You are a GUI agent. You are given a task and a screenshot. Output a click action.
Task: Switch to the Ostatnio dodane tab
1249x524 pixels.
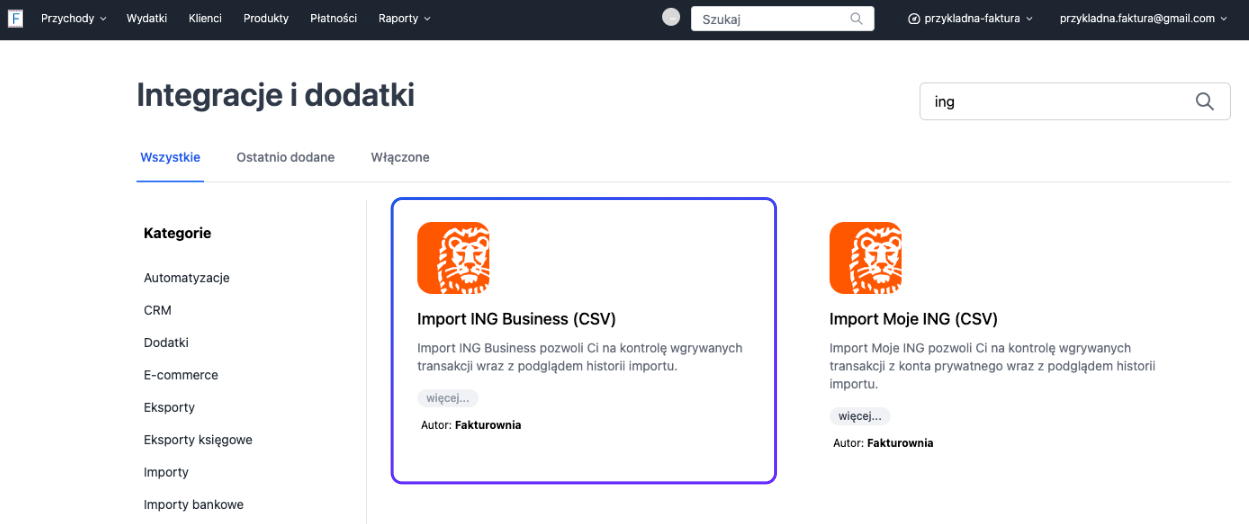[x=285, y=157]
